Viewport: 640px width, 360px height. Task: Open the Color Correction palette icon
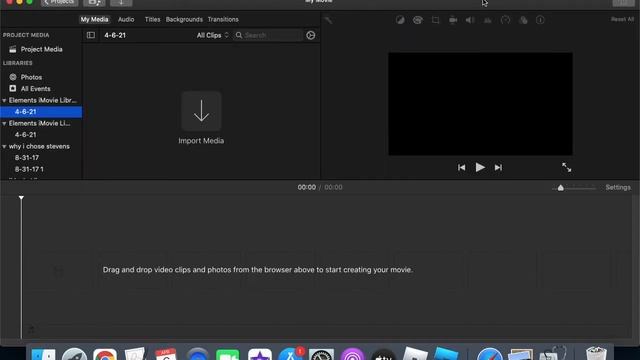418,20
